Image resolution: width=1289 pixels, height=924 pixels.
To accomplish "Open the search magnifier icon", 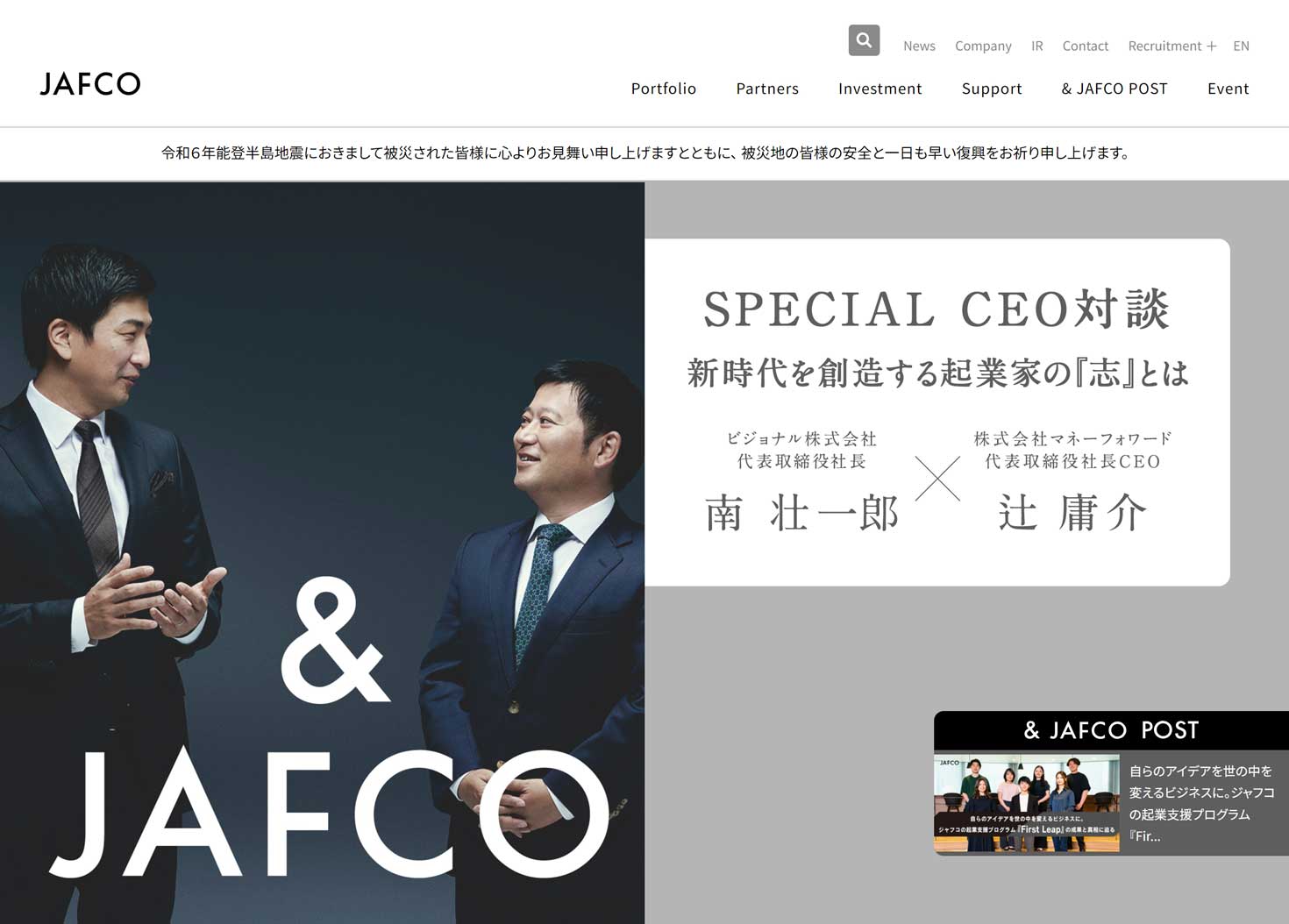I will 864,40.
